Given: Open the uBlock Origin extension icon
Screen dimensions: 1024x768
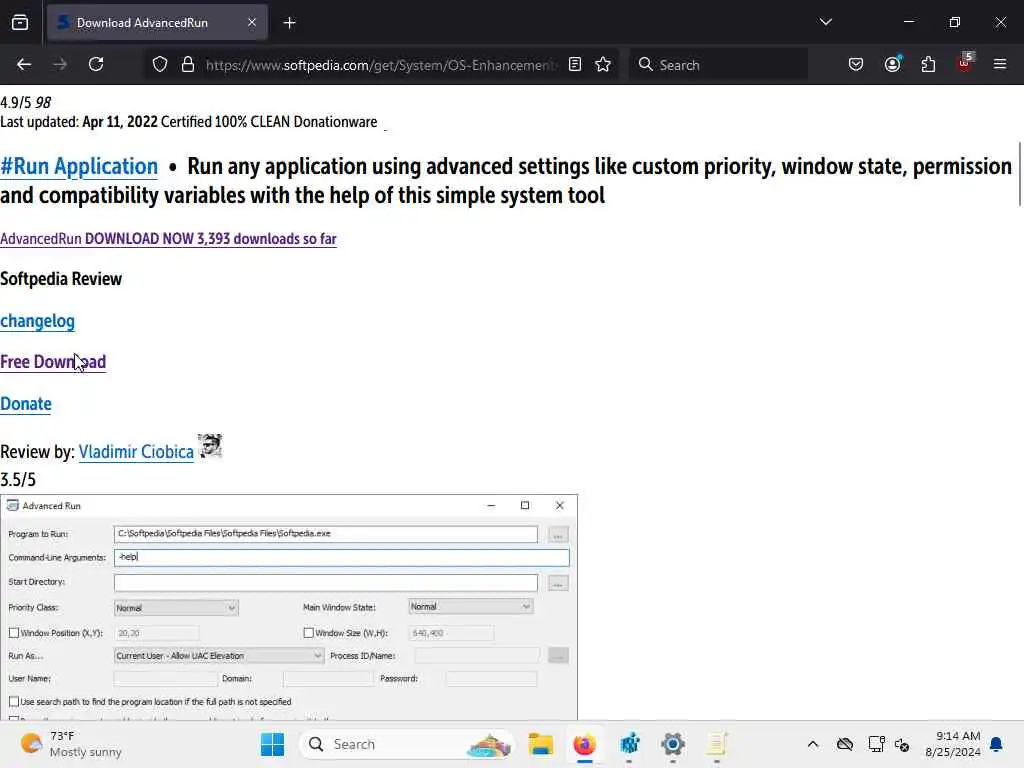Looking at the screenshot, I should click(x=965, y=63).
